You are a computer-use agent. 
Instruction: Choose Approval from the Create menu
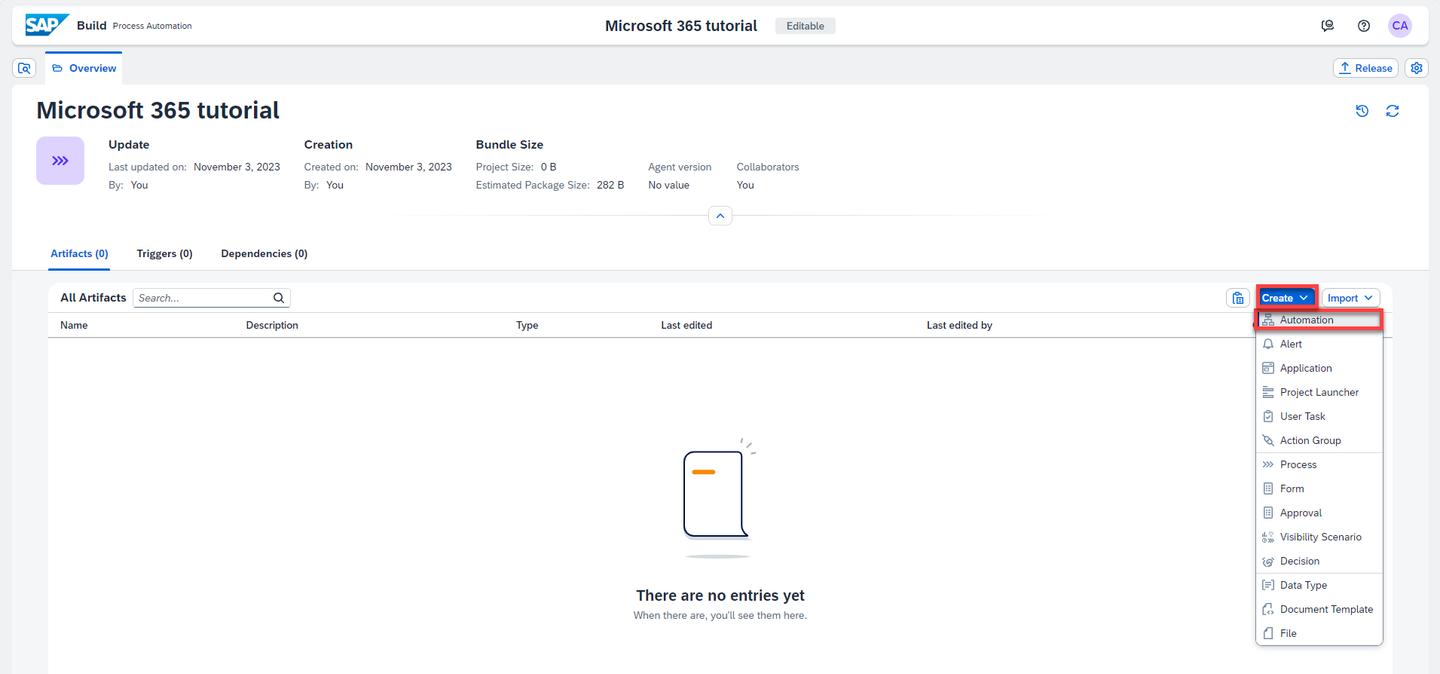(x=1319, y=513)
